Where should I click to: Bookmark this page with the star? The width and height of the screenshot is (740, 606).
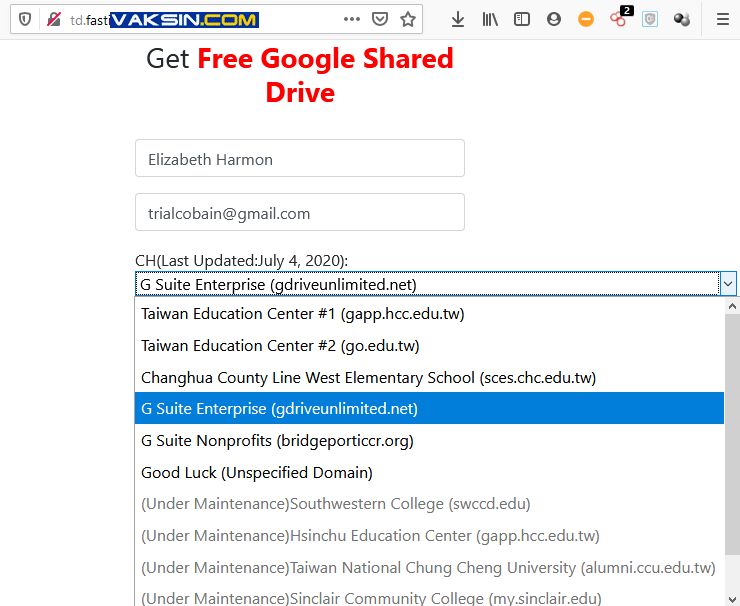tap(408, 19)
